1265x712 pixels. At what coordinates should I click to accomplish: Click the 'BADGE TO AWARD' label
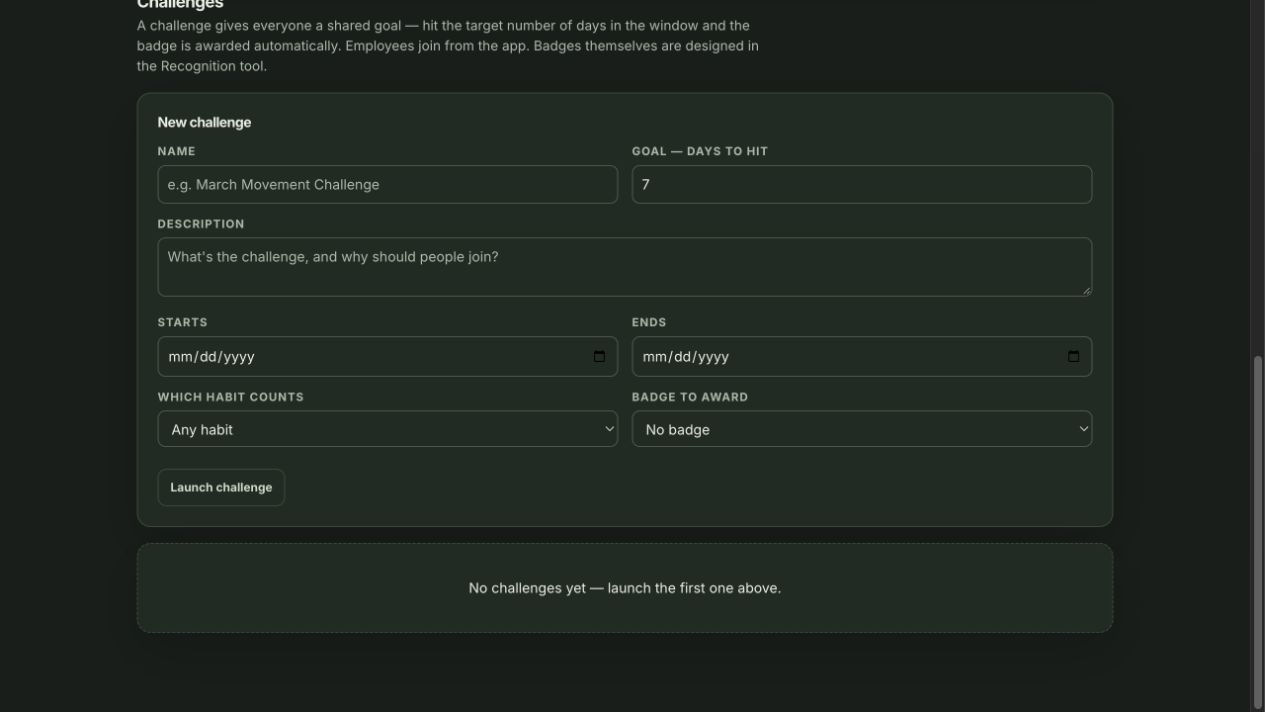tap(690, 397)
